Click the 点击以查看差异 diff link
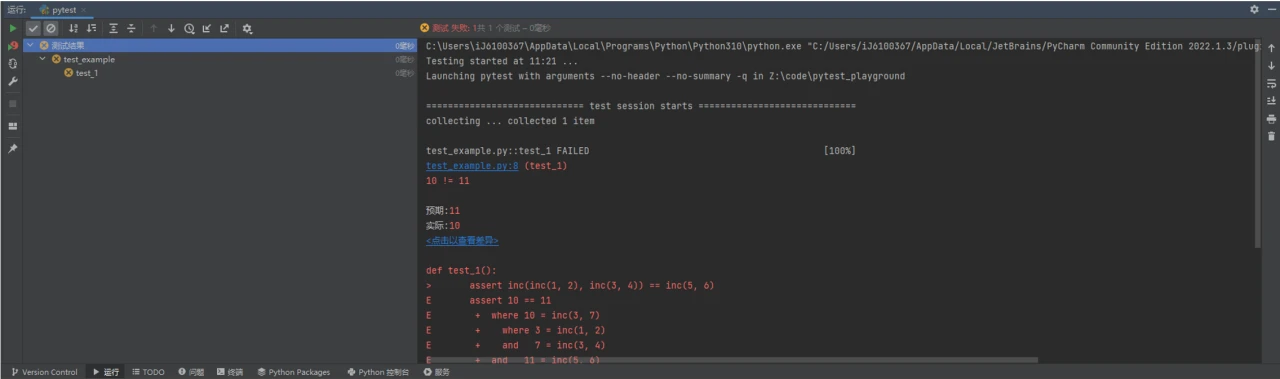This screenshot has height=379, width=1280. 462,241
